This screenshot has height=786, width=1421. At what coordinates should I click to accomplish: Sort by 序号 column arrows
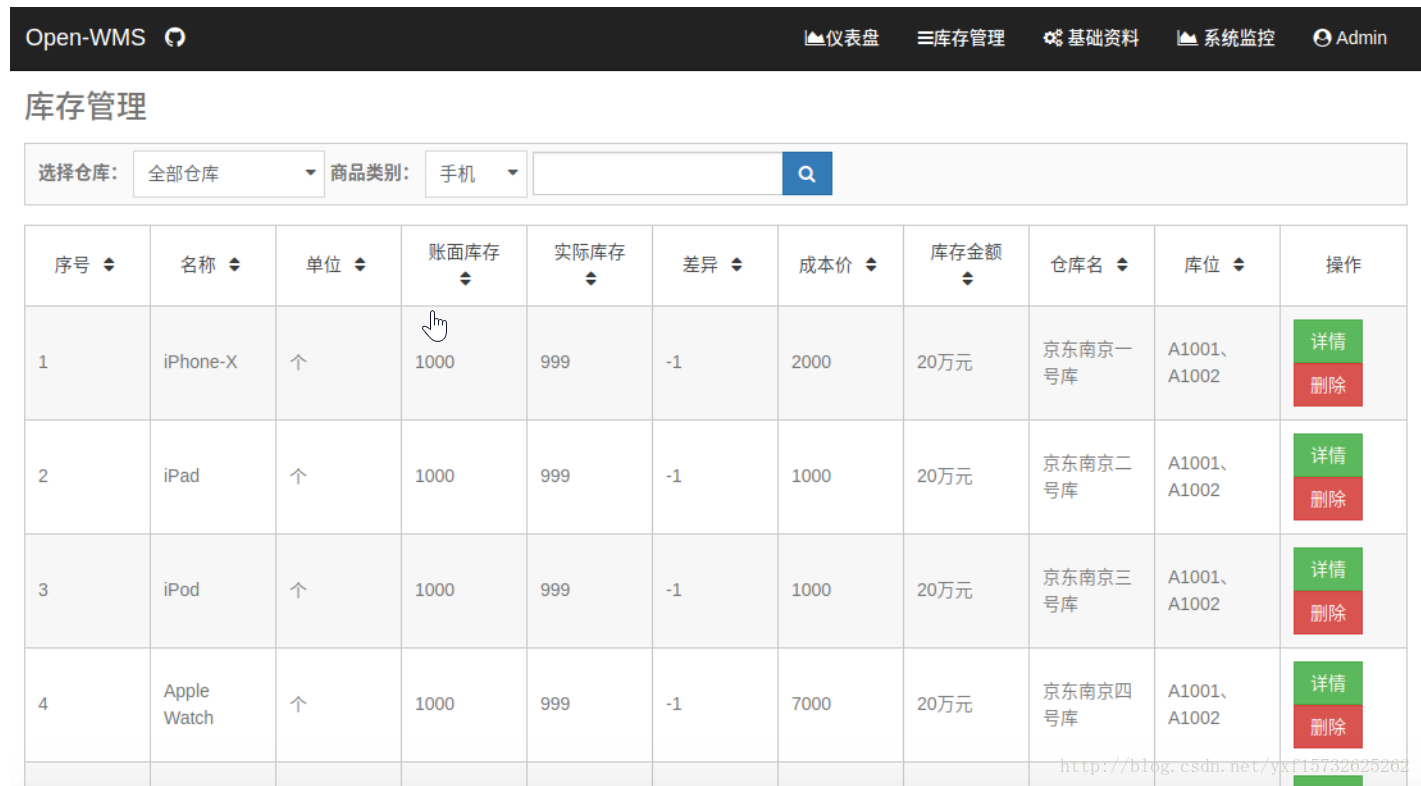point(109,265)
